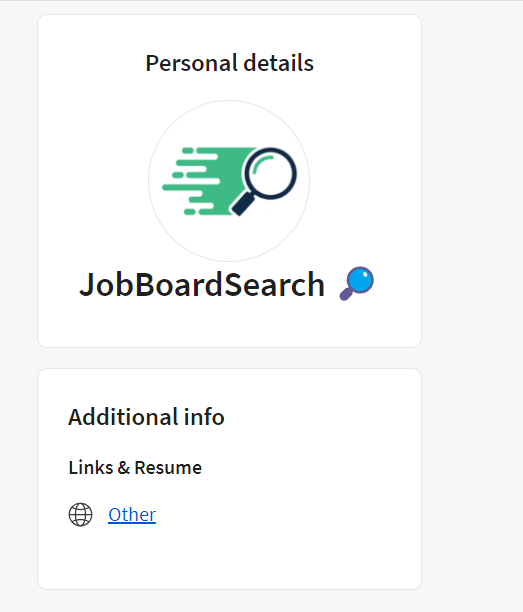Image resolution: width=523 pixels, height=612 pixels.
Task: Click the magnifier handle in avatar logo
Action: [244, 204]
